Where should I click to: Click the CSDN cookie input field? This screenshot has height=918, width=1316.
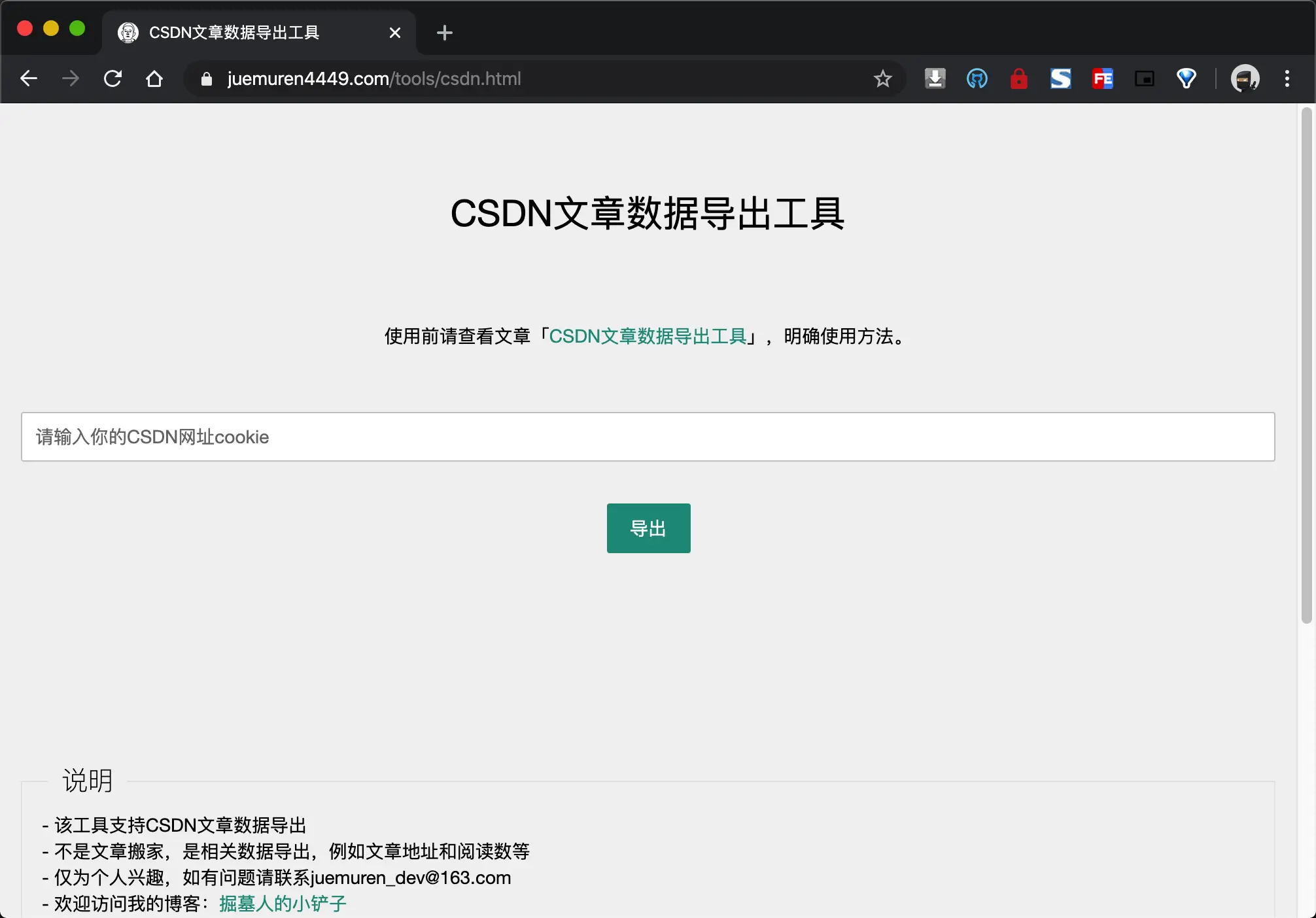point(648,437)
